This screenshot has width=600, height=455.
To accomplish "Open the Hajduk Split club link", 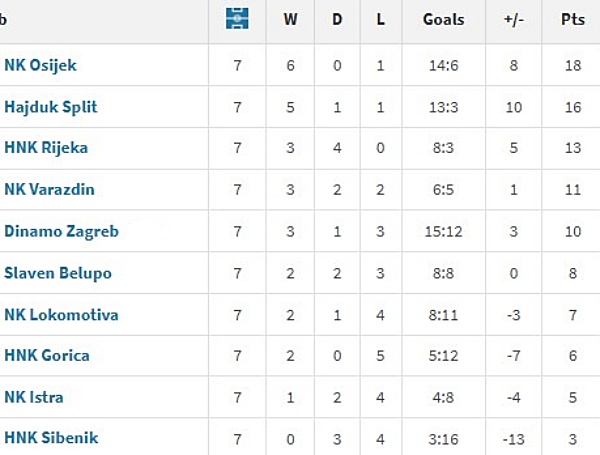I will point(51,107).
